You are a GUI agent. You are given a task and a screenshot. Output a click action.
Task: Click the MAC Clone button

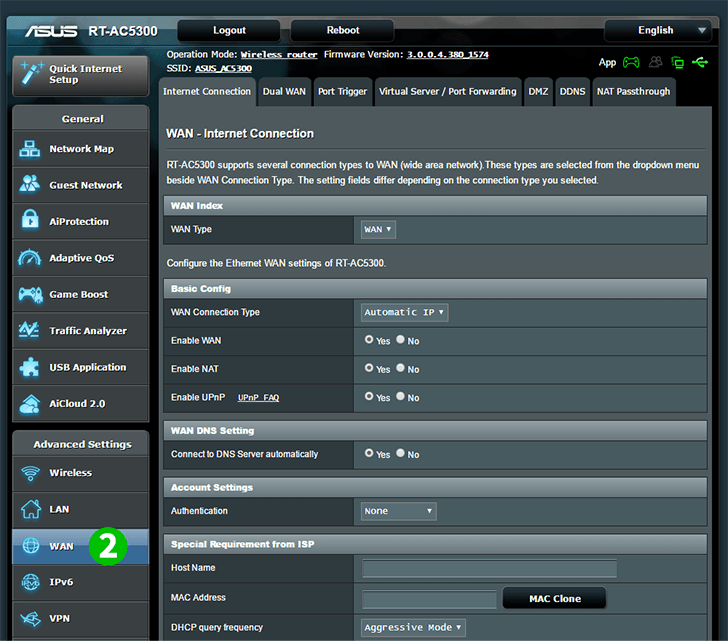coord(555,599)
